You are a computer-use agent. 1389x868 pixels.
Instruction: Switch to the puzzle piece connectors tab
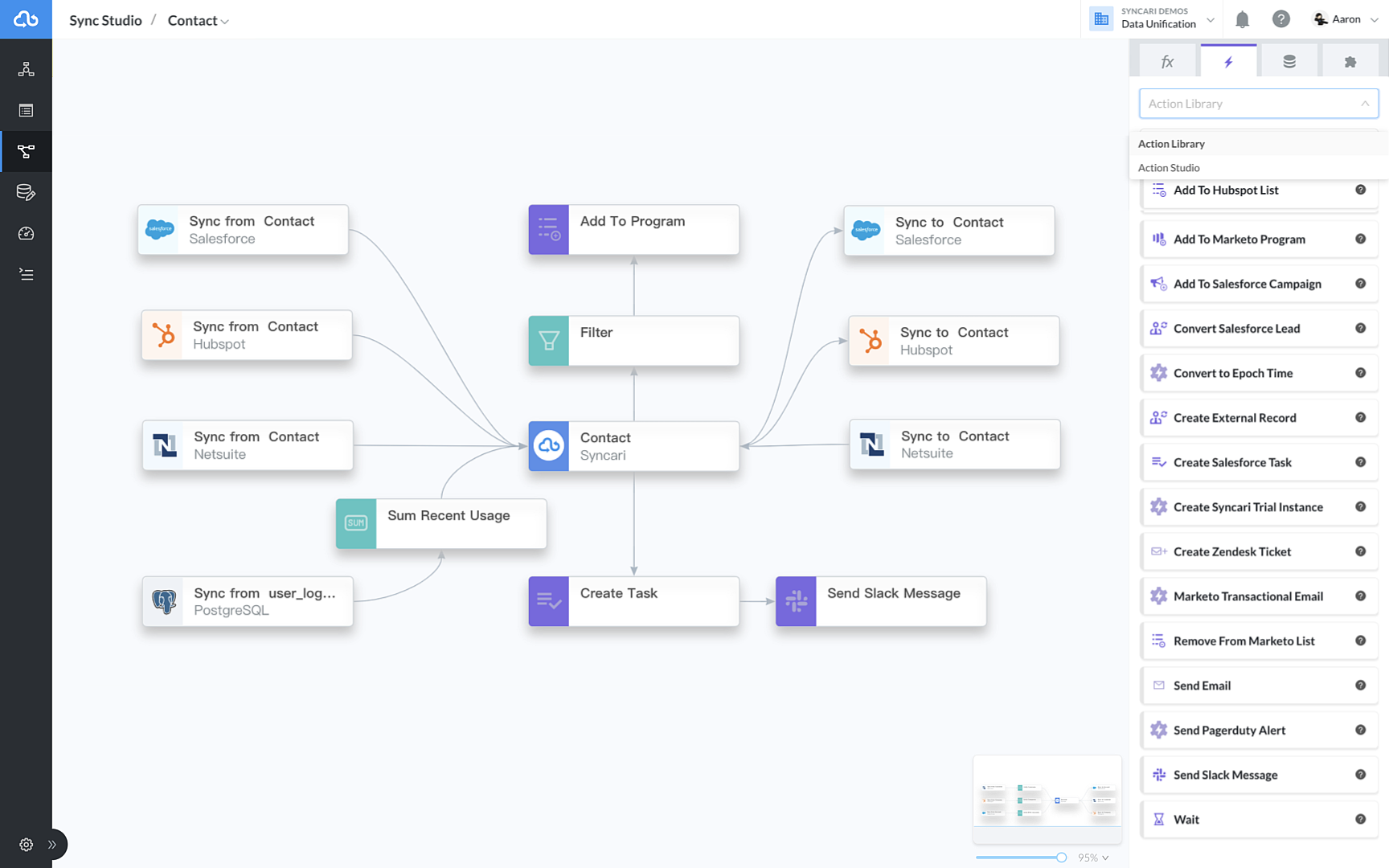[x=1350, y=61]
